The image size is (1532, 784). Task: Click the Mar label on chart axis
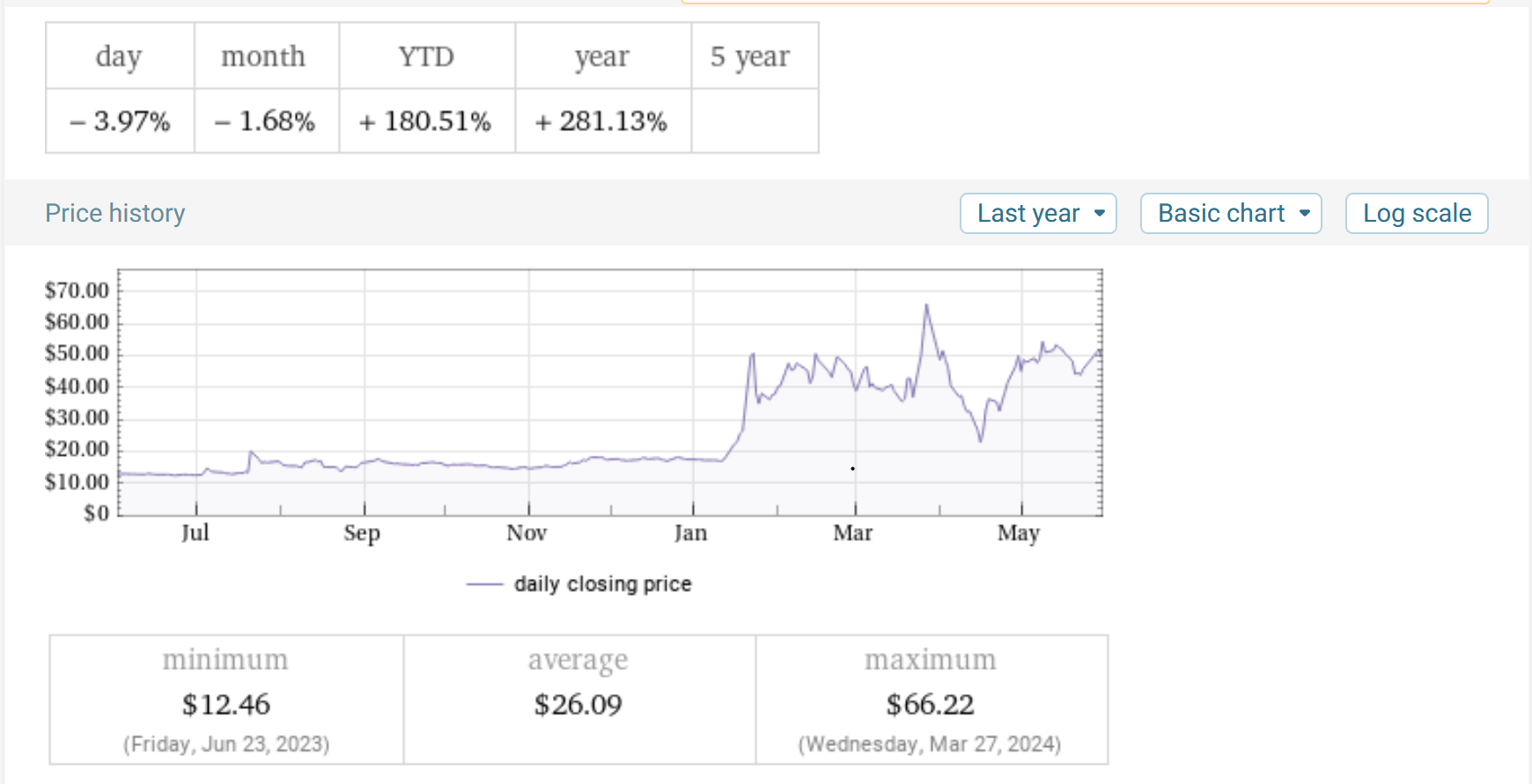click(853, 533)
